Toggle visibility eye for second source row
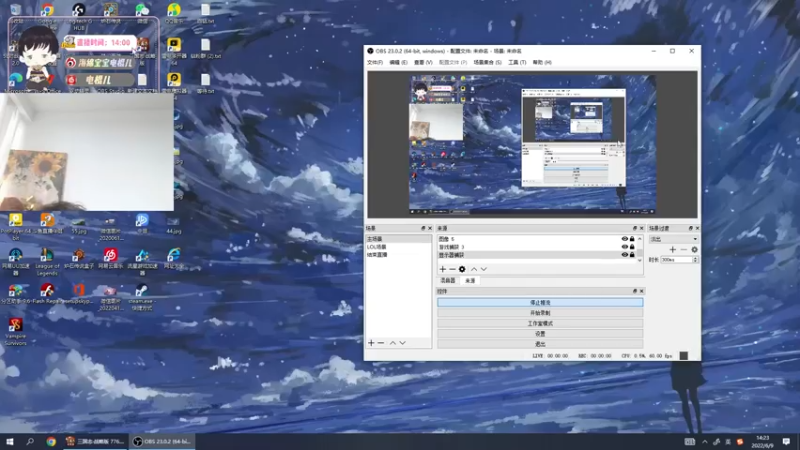Screen dimensions: 800x450 624,247
